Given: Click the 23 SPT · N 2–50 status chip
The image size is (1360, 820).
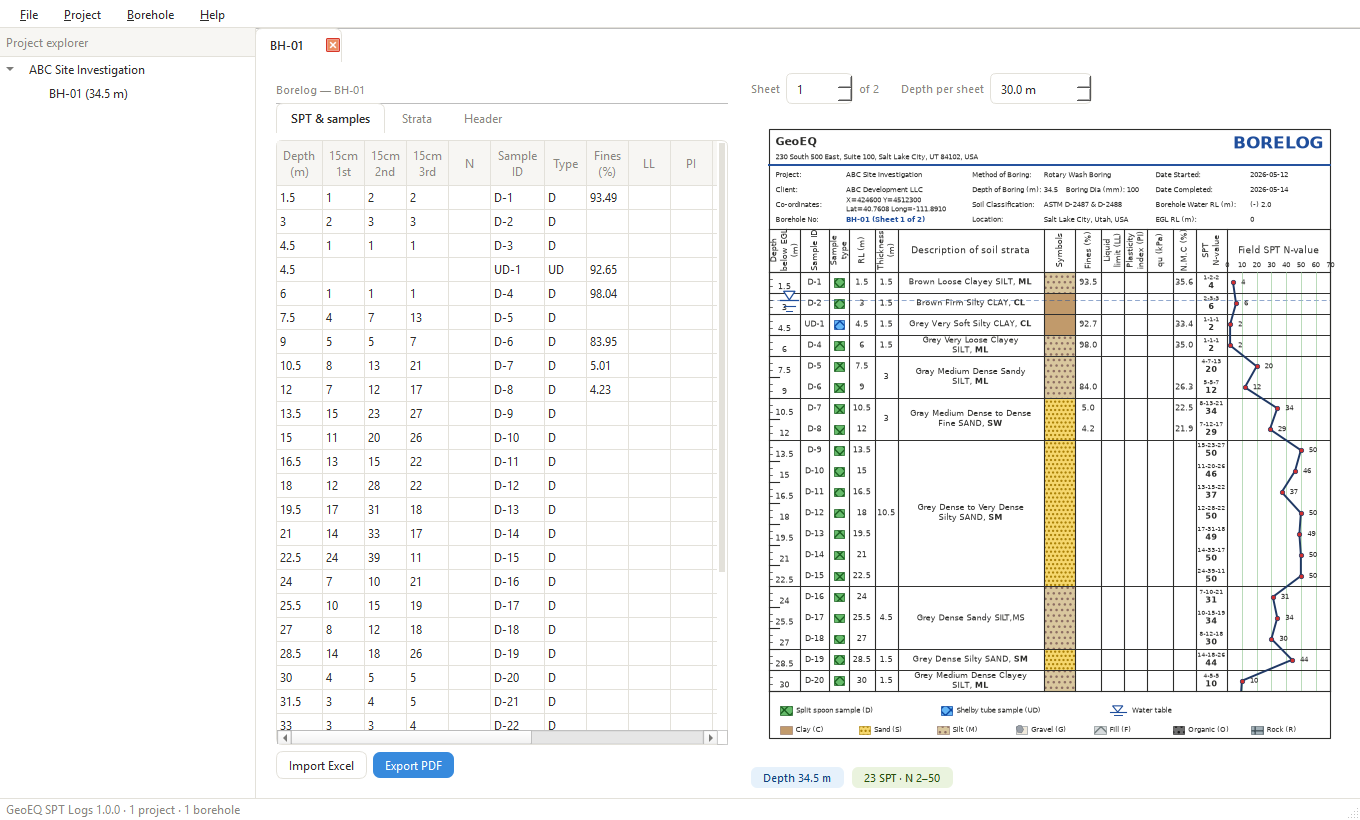Looking at the screenshot, I should click(902, 778).
